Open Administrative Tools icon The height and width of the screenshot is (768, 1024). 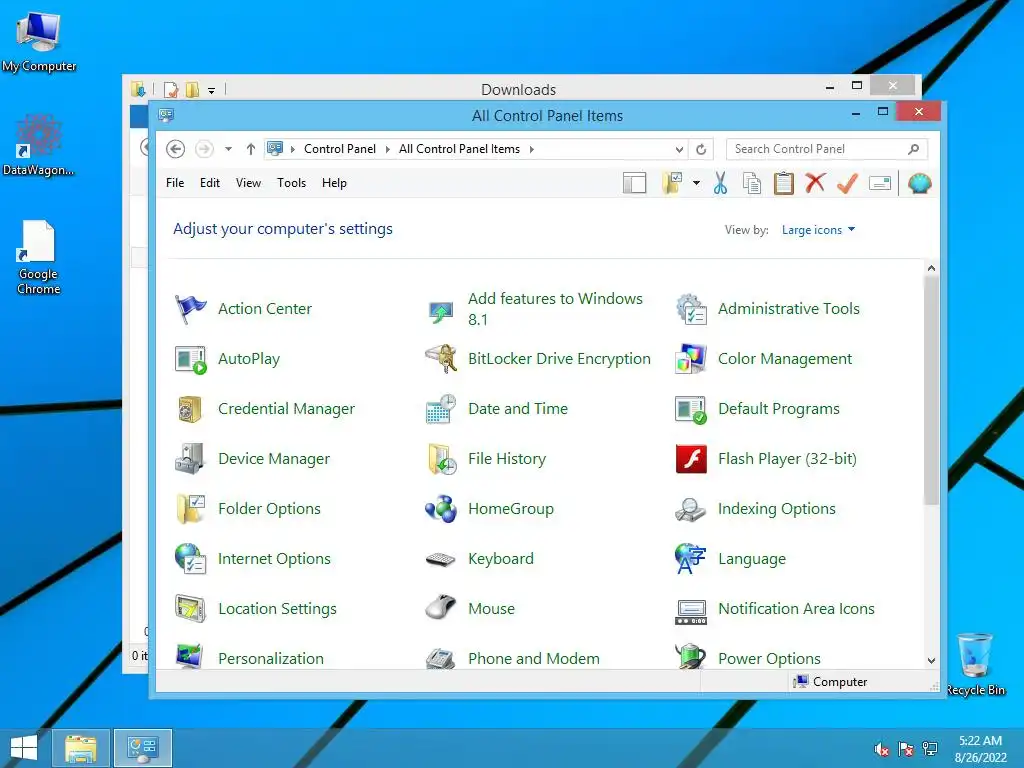[x=691, y=309]
